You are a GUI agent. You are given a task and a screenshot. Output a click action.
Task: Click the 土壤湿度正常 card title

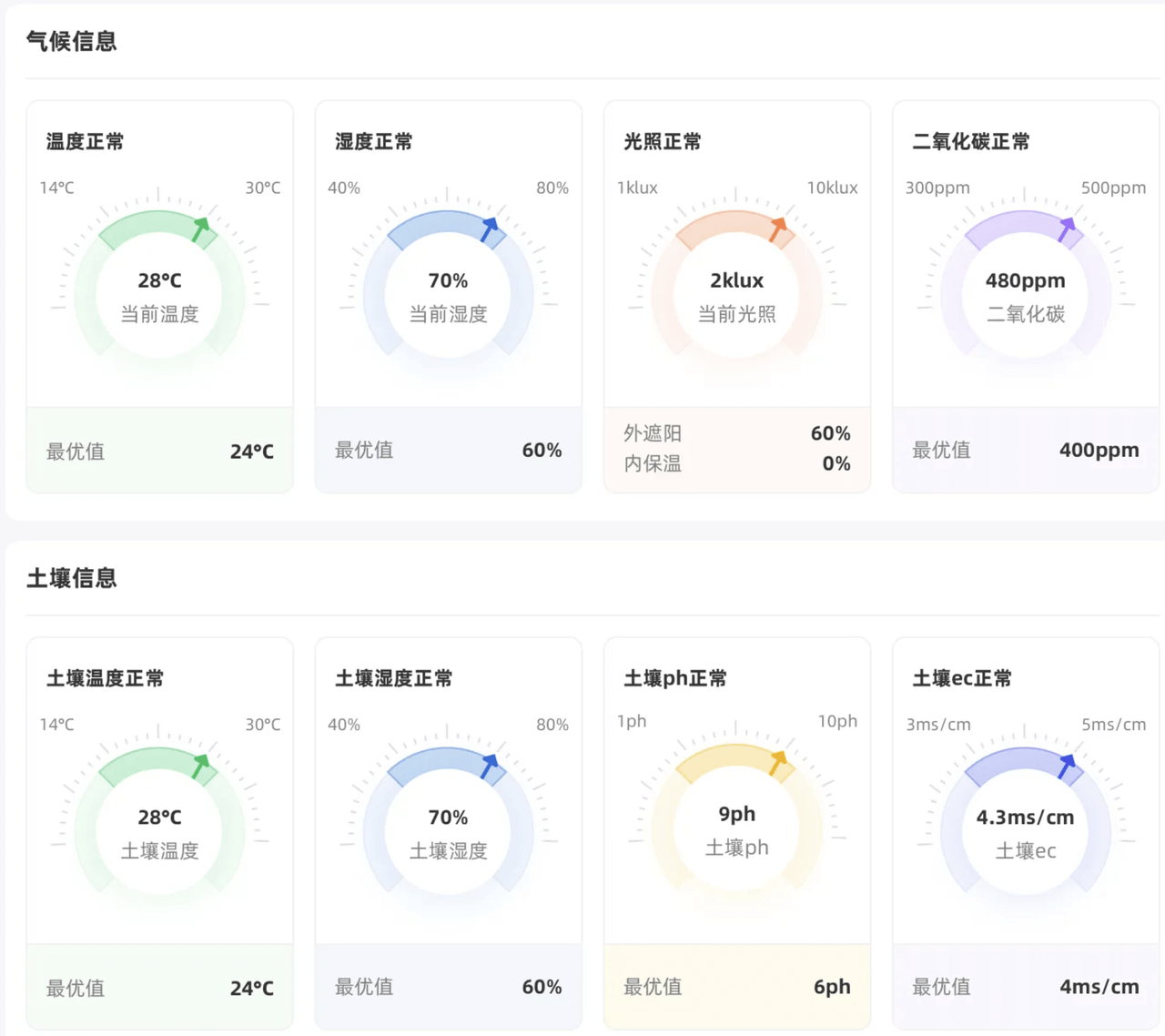click(393, 678)
